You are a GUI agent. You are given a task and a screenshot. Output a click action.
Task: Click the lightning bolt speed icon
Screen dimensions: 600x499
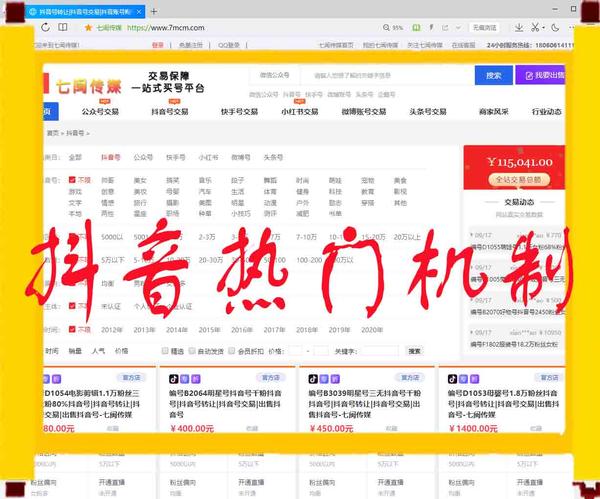coord(431,27)
